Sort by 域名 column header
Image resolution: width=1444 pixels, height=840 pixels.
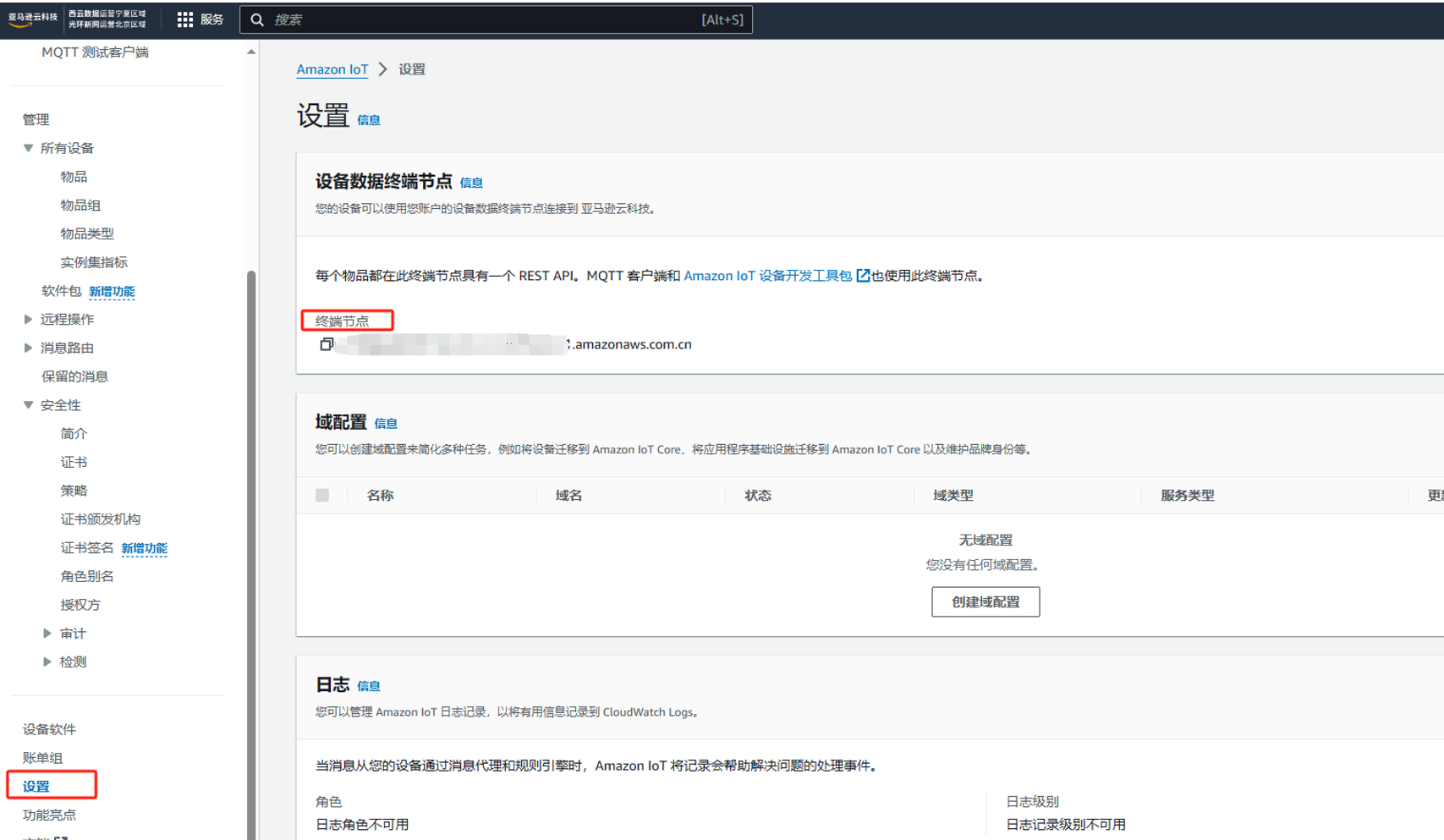pyautogui.click(x=568, y=496)
